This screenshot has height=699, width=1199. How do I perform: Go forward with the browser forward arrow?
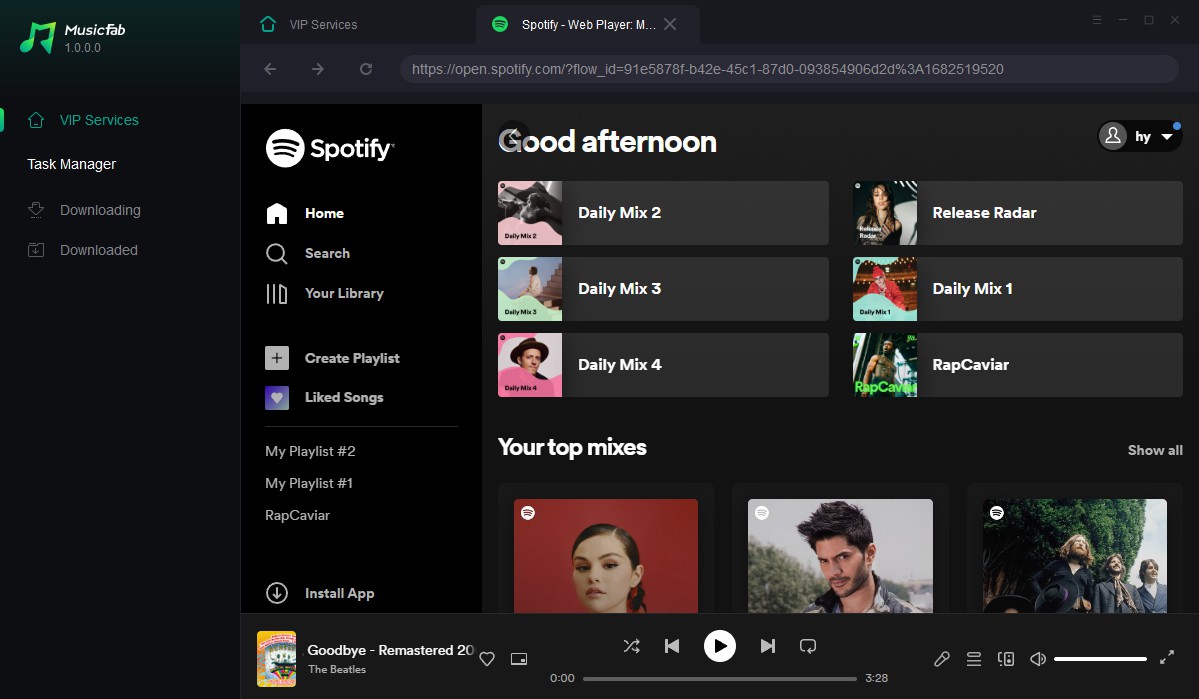point(317,69)
